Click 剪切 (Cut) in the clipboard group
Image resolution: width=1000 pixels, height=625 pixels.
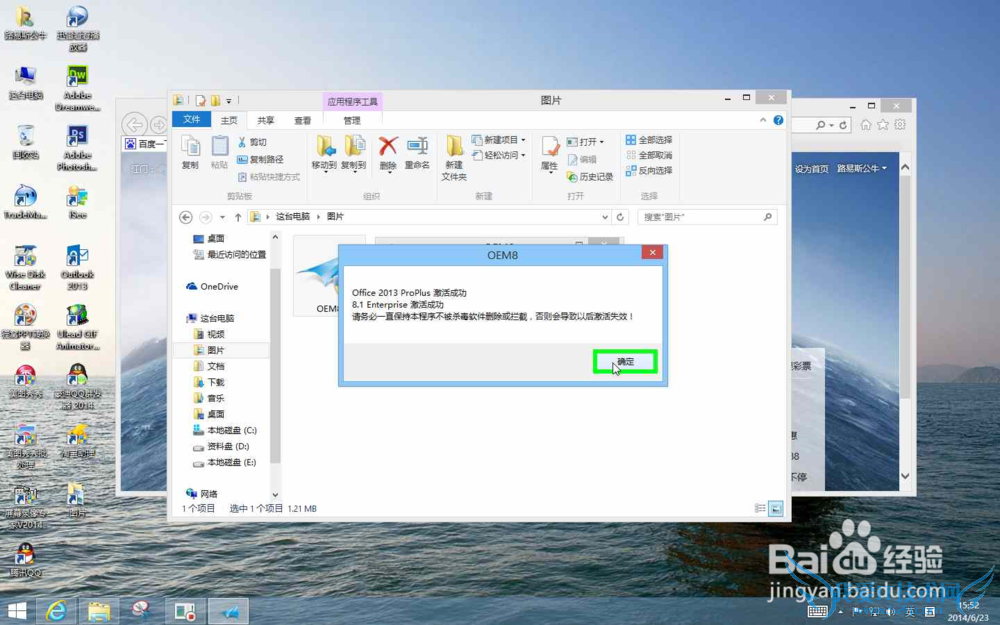252,142
